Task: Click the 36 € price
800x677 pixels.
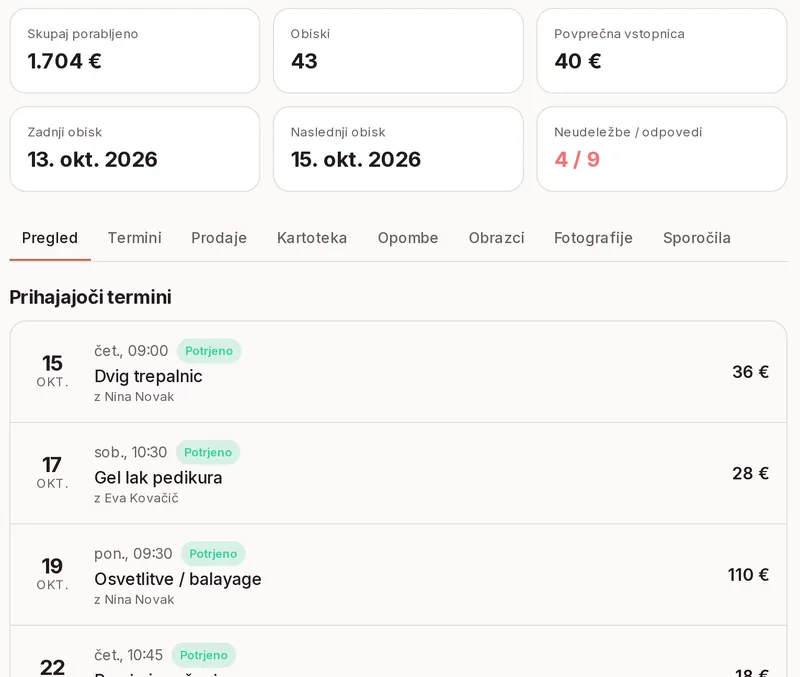Action: pos(750,372)
